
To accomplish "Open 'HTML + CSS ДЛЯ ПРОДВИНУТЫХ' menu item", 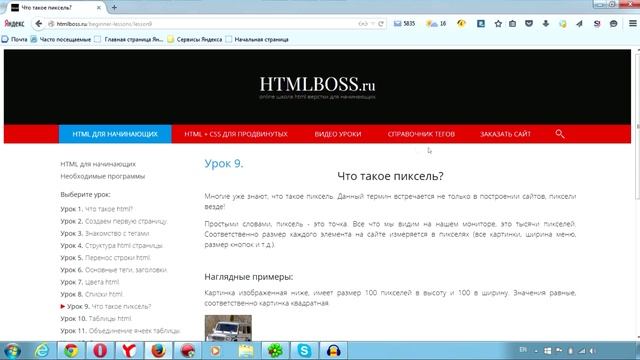I will 236,134.
